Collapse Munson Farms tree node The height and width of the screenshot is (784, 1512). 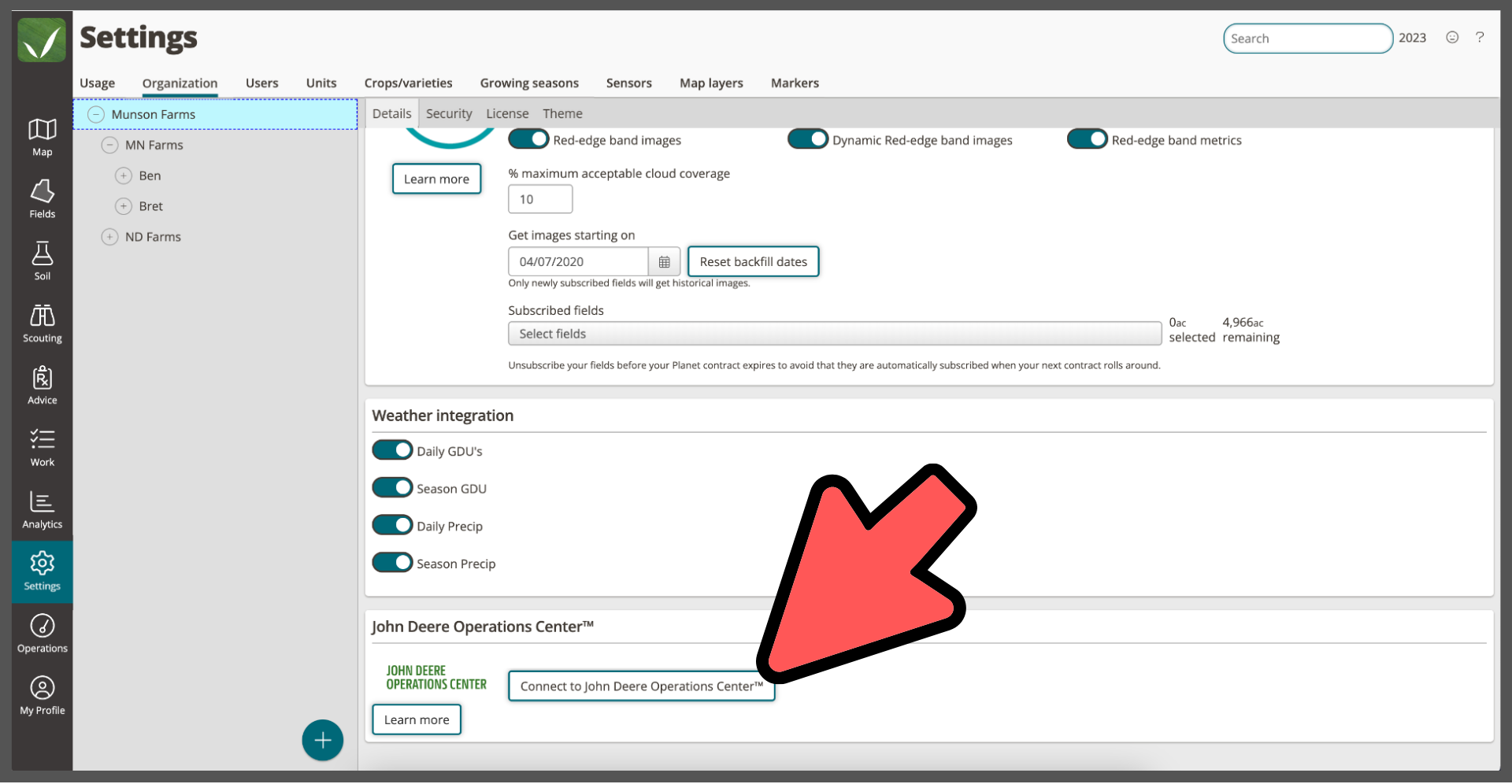[96, 115]
